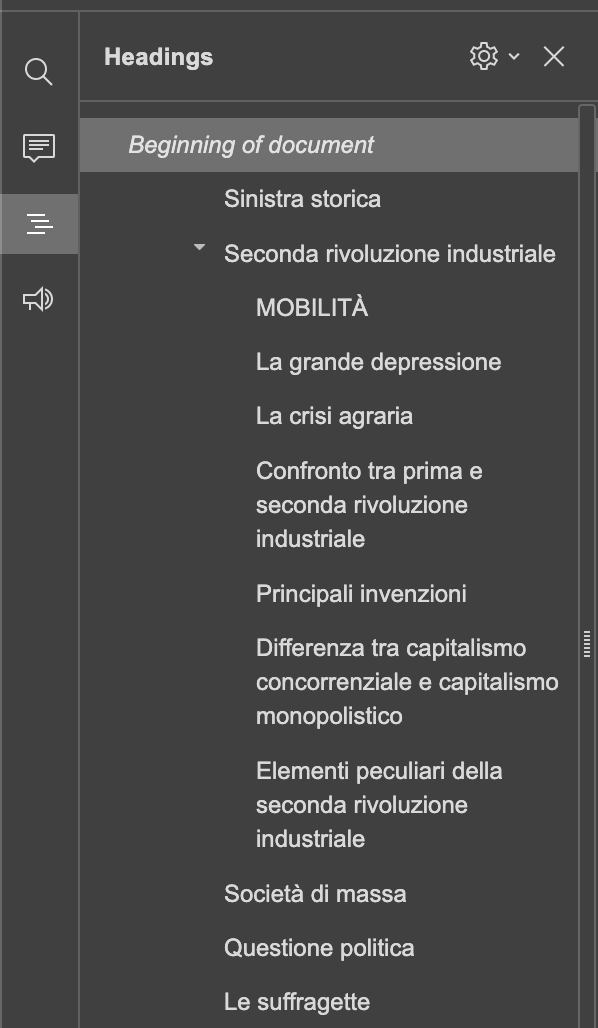The image size is (598, 1028).
Task: Jump to Beginning of document
Action: coord(251,144)
